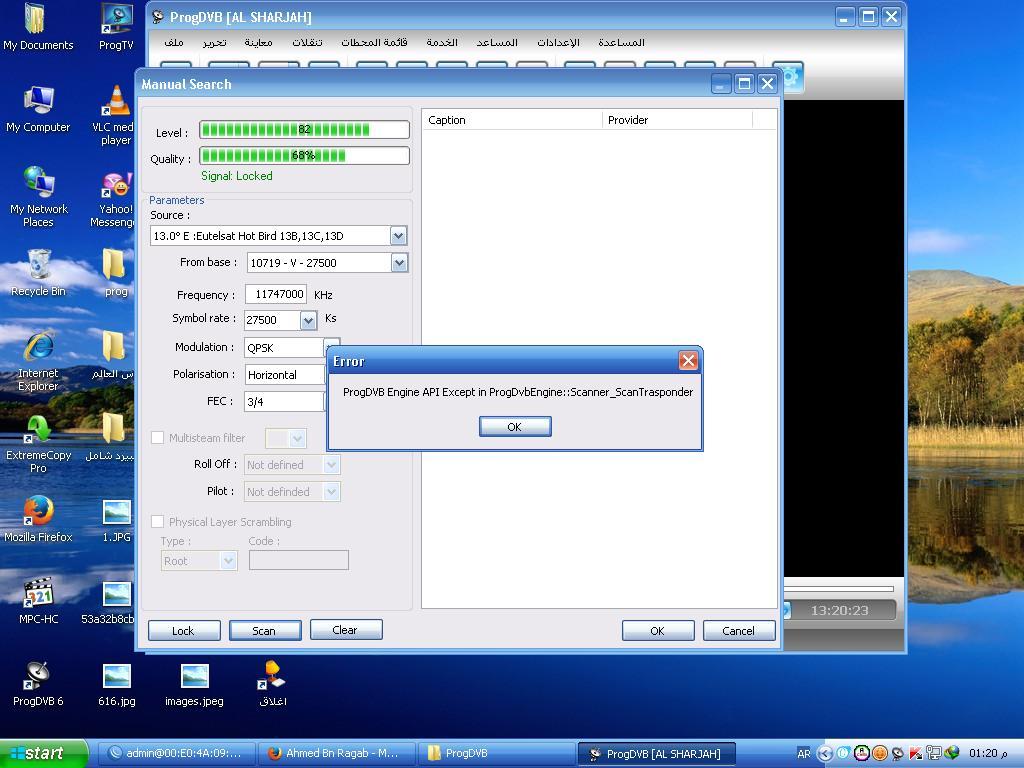Image resolution: width=1024 pixels, height=768 pixels.
Task: Expand the Roll Off dropdown
Action: pos(332,464)
